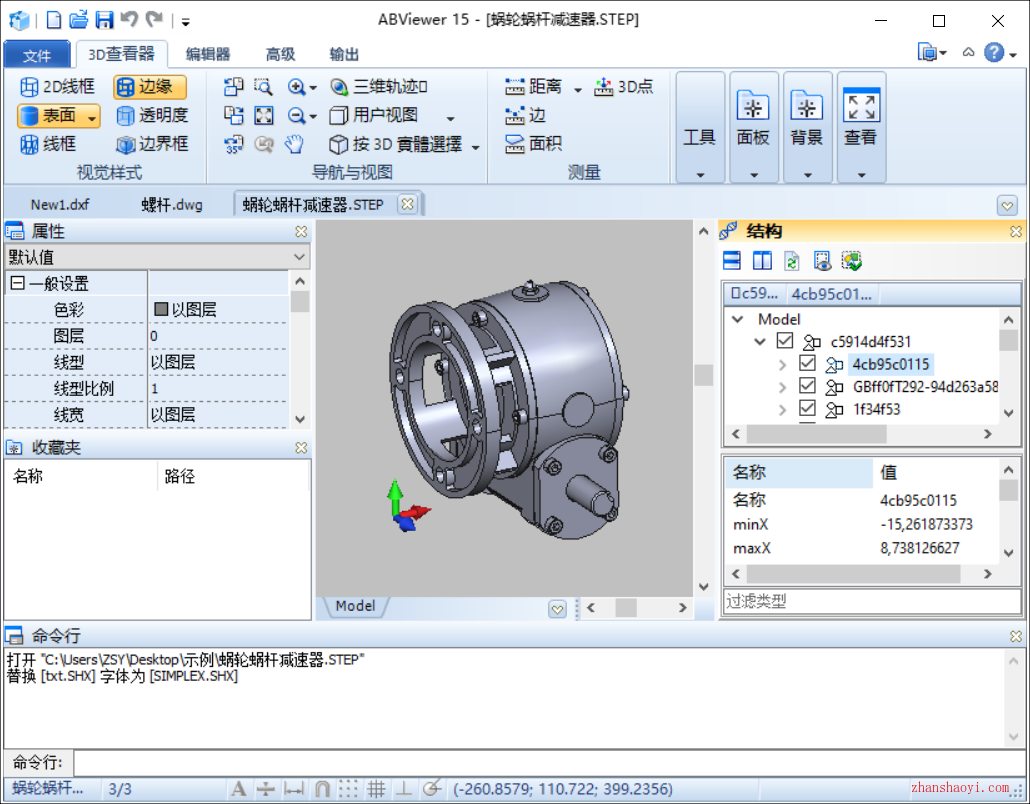Toggle the snap magnet status icon
The image size is (1030, 804).
pos(322,788)
